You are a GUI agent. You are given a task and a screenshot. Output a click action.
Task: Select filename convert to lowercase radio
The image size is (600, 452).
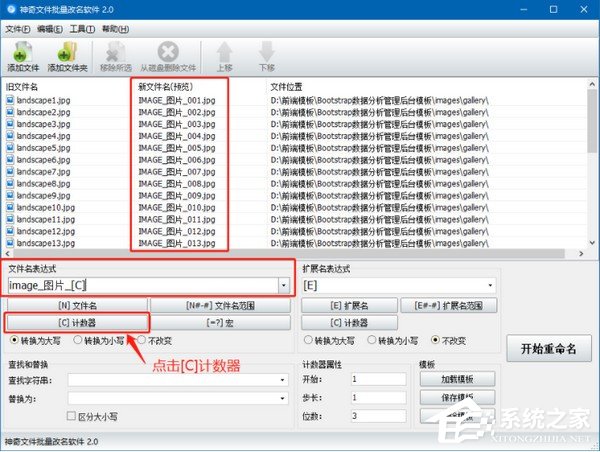pyautogui.click(x=77, y=340)
